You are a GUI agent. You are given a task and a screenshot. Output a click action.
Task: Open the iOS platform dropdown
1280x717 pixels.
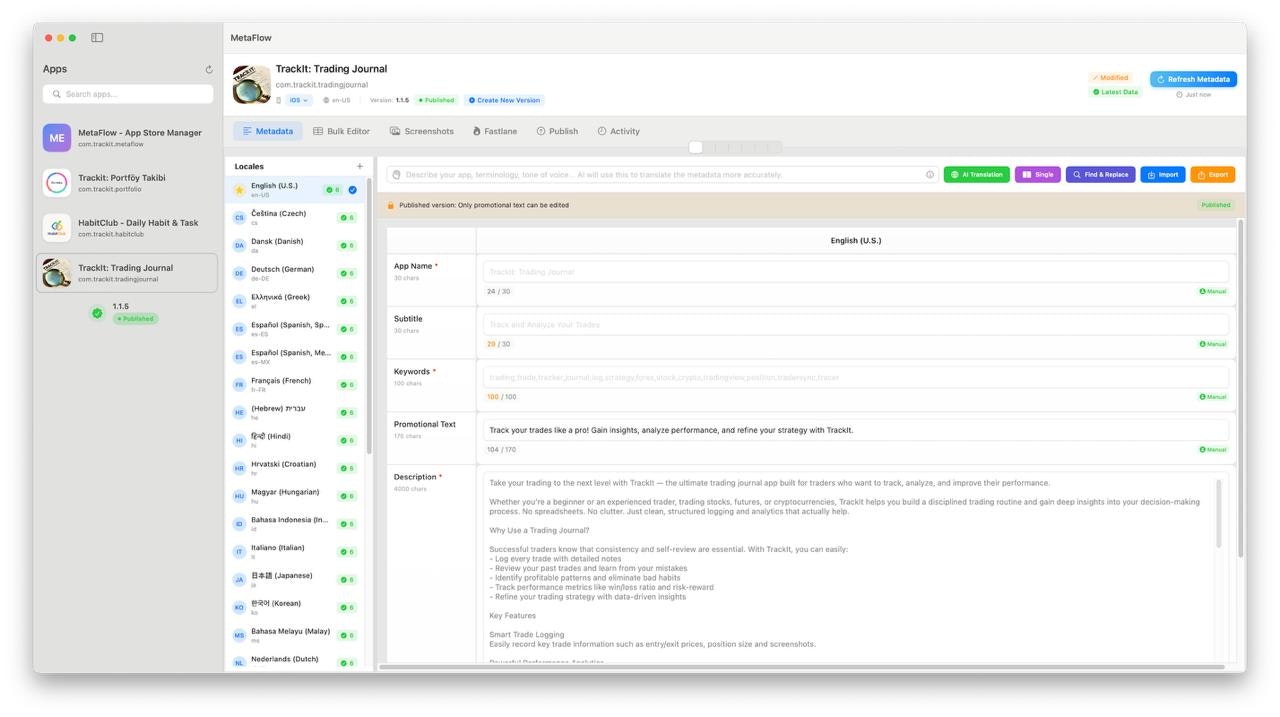tap(297, 100)
